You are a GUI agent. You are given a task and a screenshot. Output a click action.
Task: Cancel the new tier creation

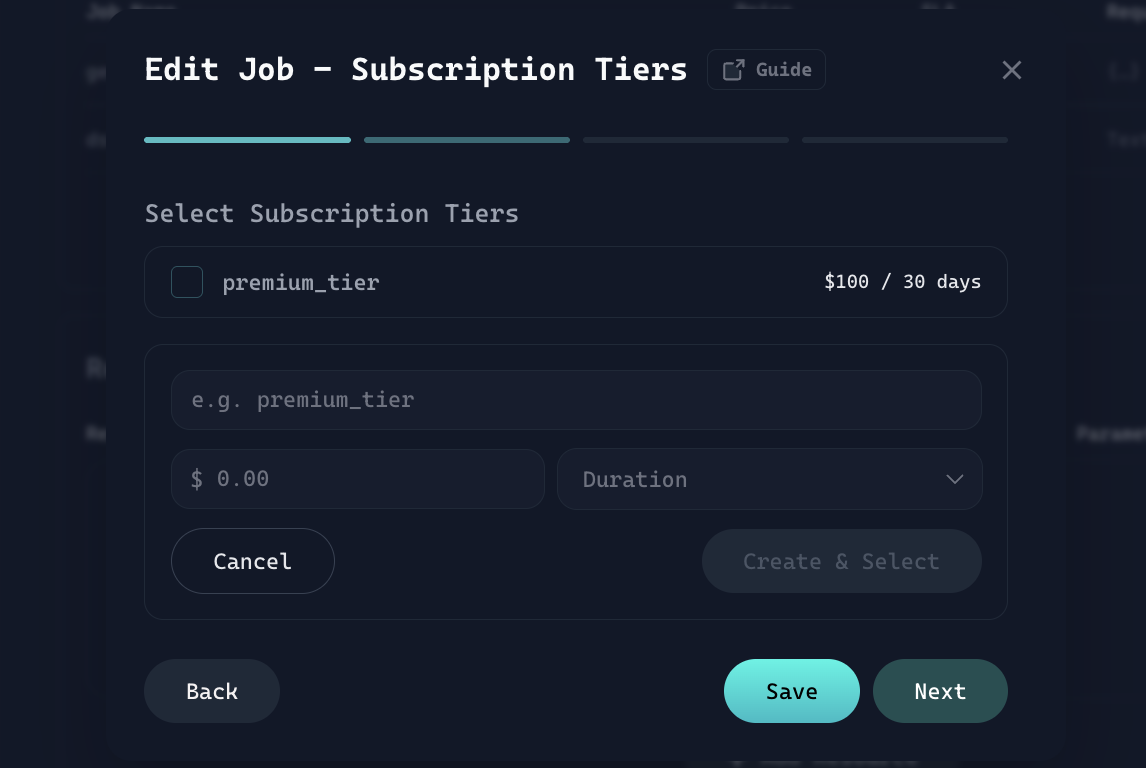(x=252, y=561)
